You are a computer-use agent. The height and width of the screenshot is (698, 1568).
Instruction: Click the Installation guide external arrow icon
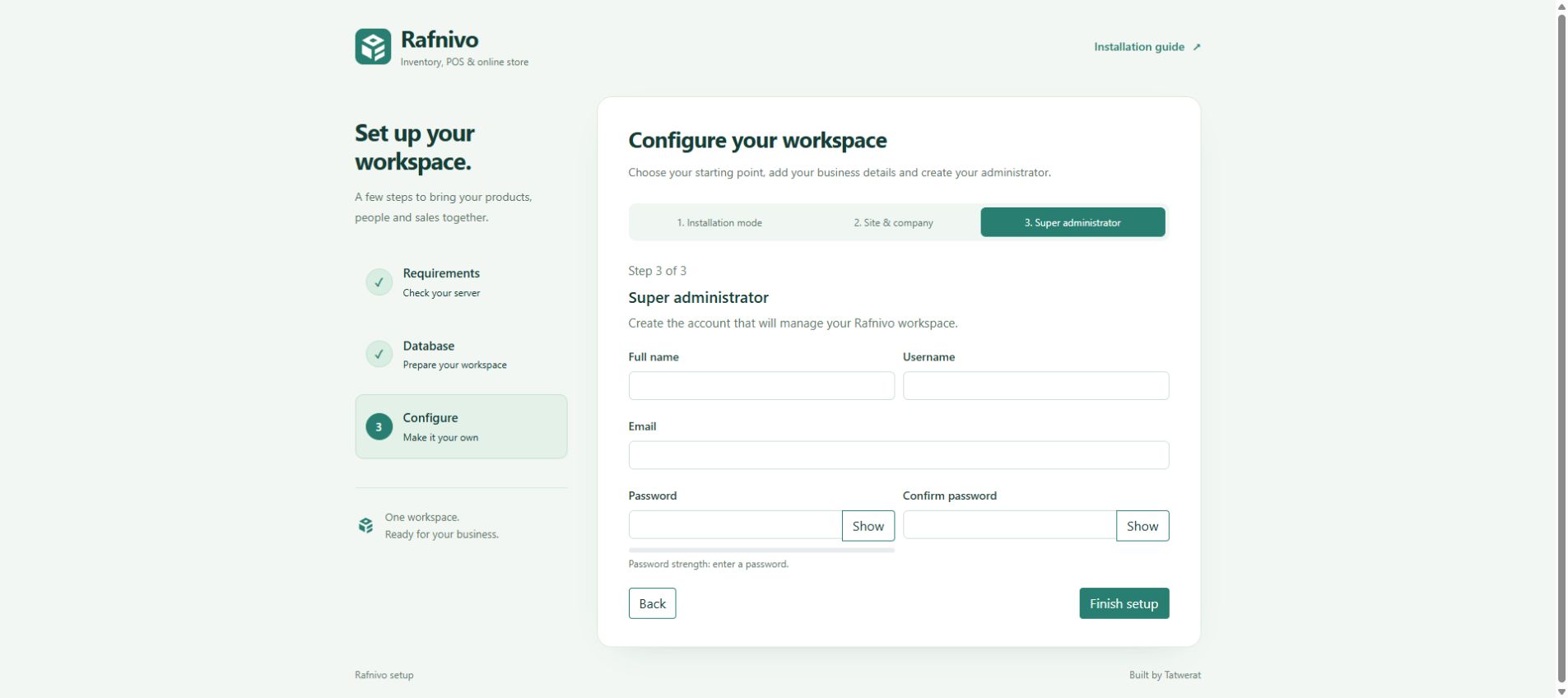(x=1197, y=47)
